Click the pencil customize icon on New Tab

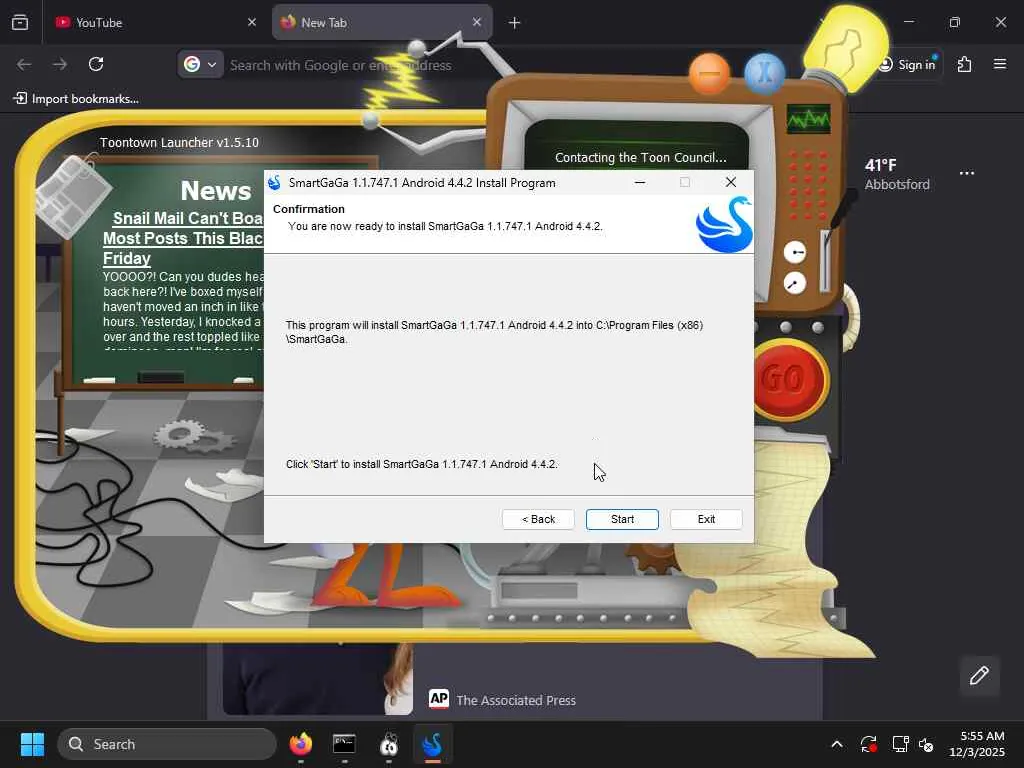pos(979,675)
